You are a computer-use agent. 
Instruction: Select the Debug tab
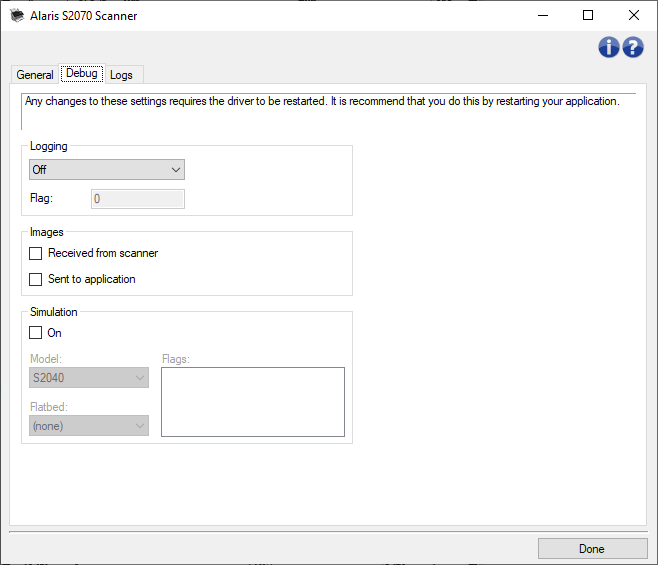tap(81, 74)
